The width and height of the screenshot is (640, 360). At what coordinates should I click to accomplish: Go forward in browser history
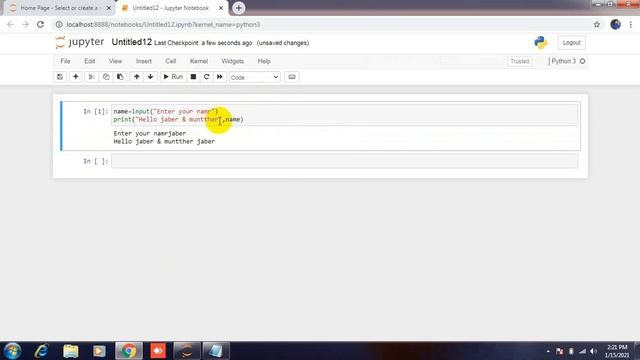[x=25, y=24]
